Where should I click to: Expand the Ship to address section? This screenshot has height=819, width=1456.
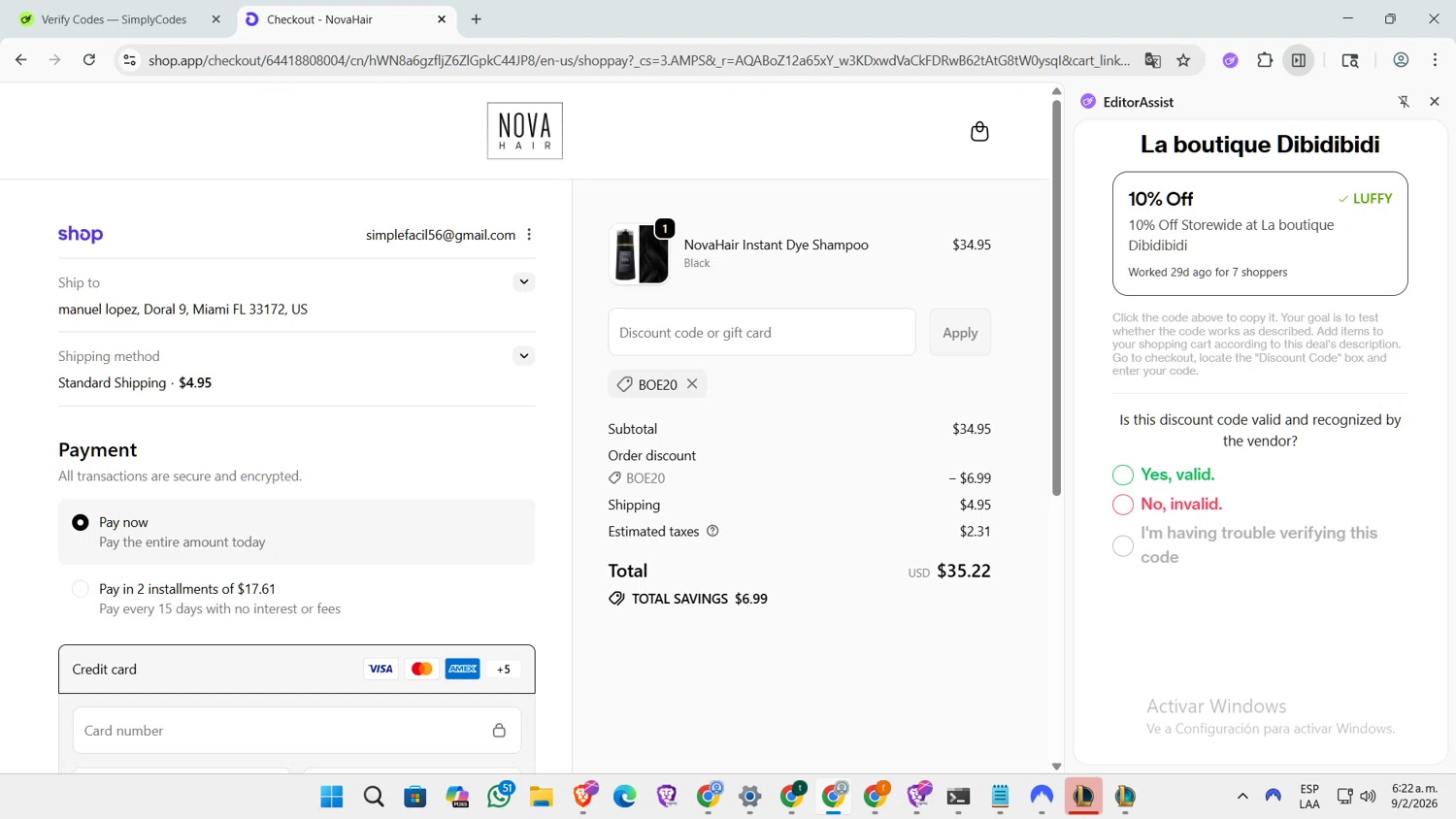(x=524, y=282)
